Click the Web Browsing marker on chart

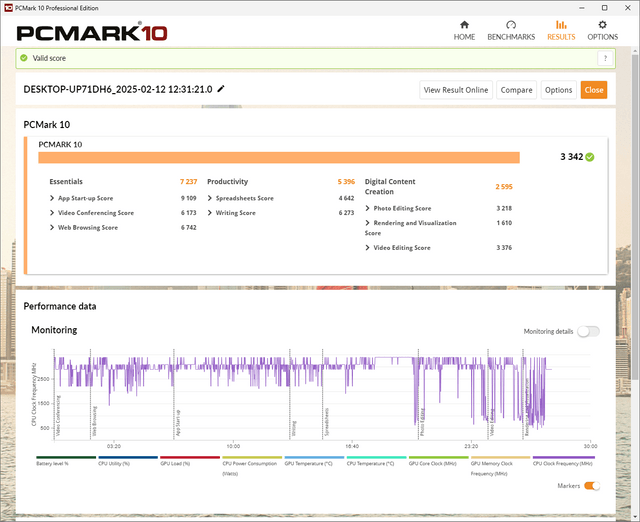click(94, 421)
